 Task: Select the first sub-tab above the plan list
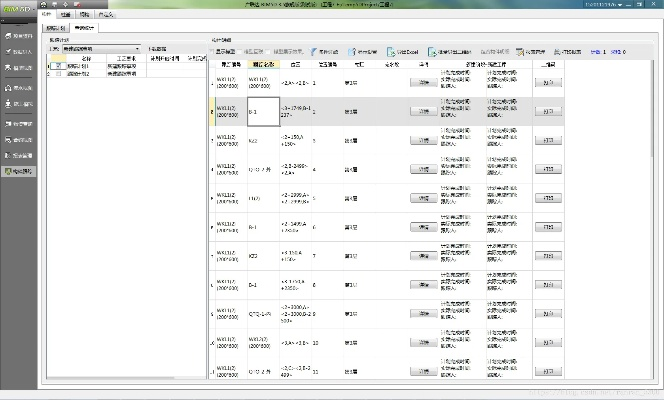pyautogui.click(x=57, y=30)
